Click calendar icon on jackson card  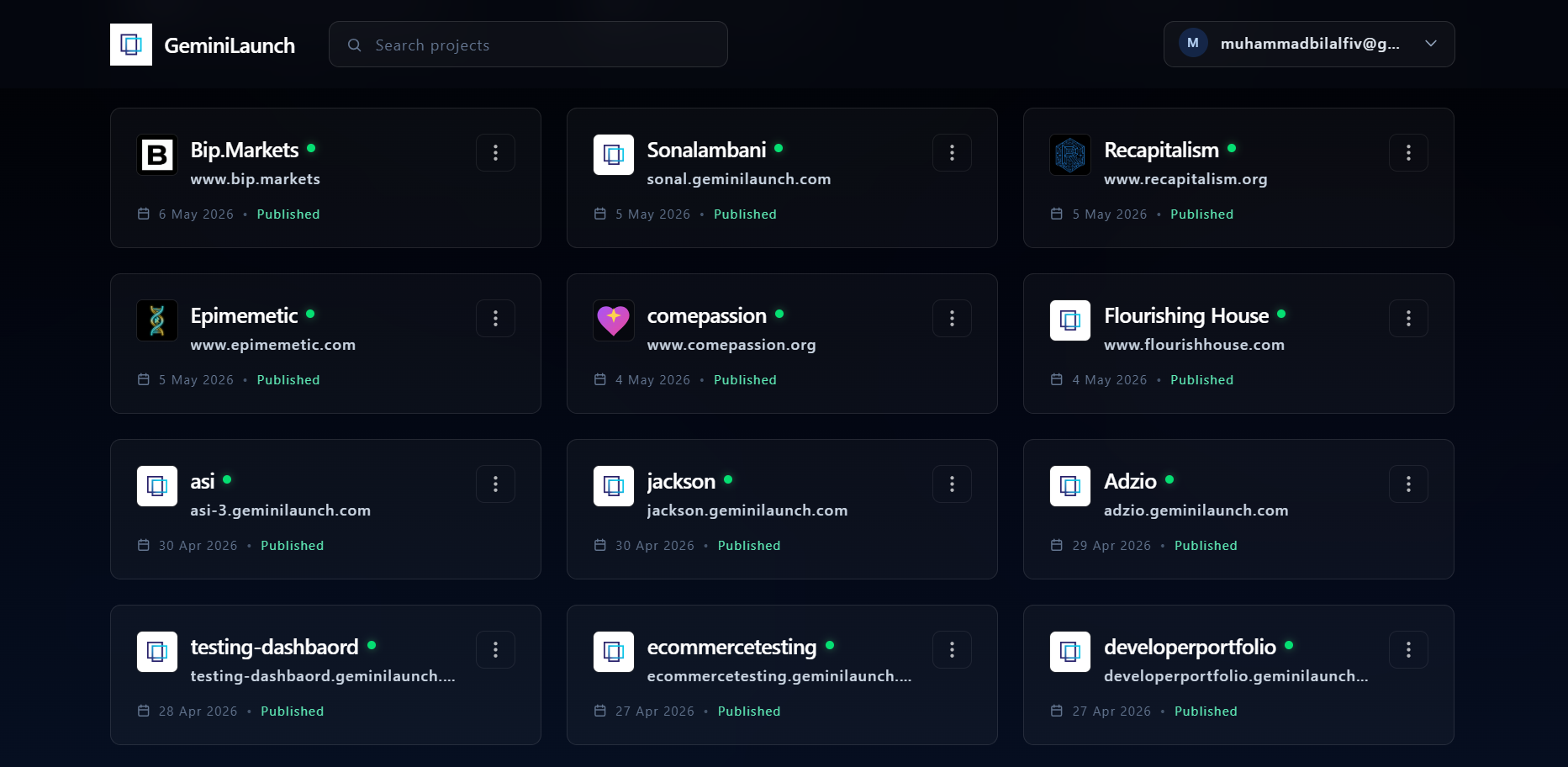(600, 545)
